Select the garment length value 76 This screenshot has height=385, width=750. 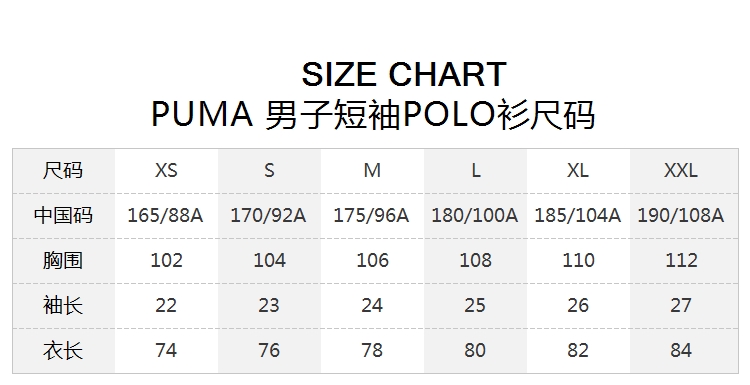click(x=269, y=351)
